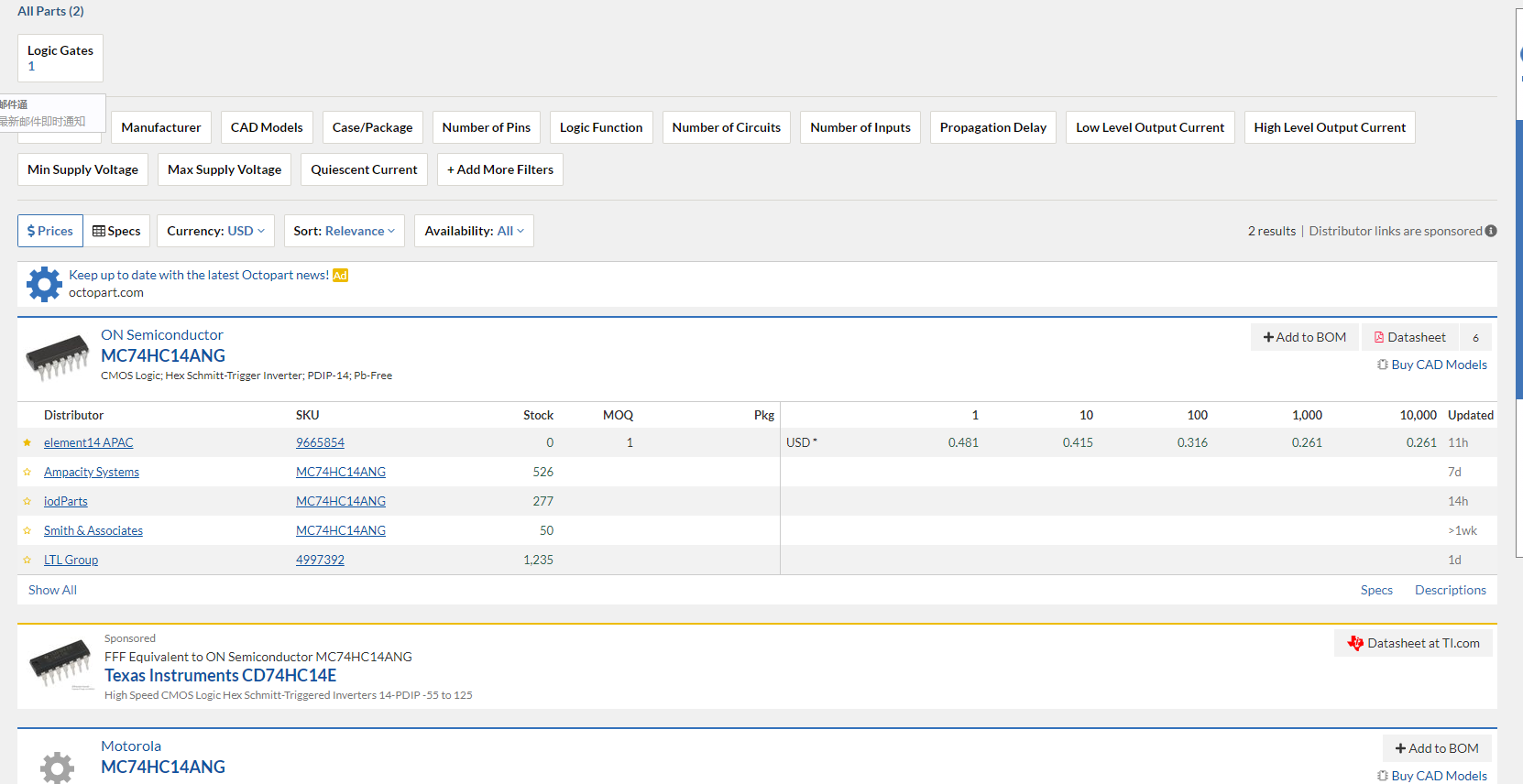Open the High Level Output Current filter

click(1330, 127)
